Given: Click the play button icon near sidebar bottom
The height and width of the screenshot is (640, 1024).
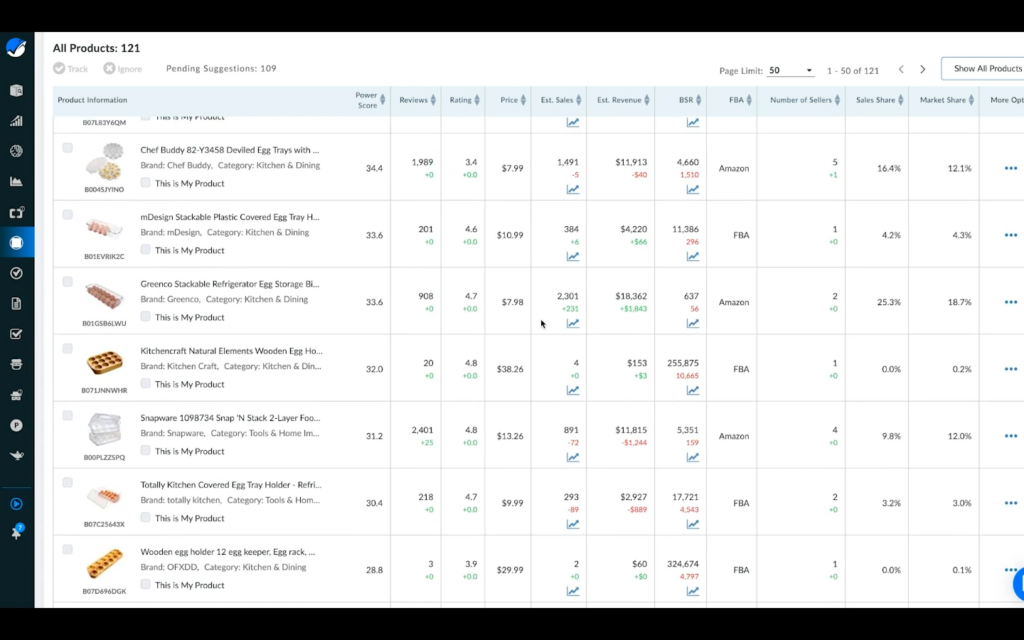Looking at the screenshot, I should [16, 503].
